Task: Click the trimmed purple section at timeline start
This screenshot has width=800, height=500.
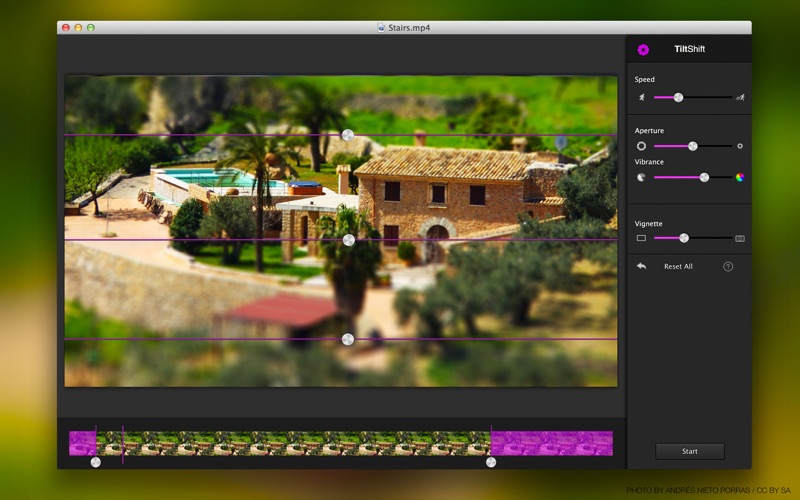Action: (x=83, y=443)
